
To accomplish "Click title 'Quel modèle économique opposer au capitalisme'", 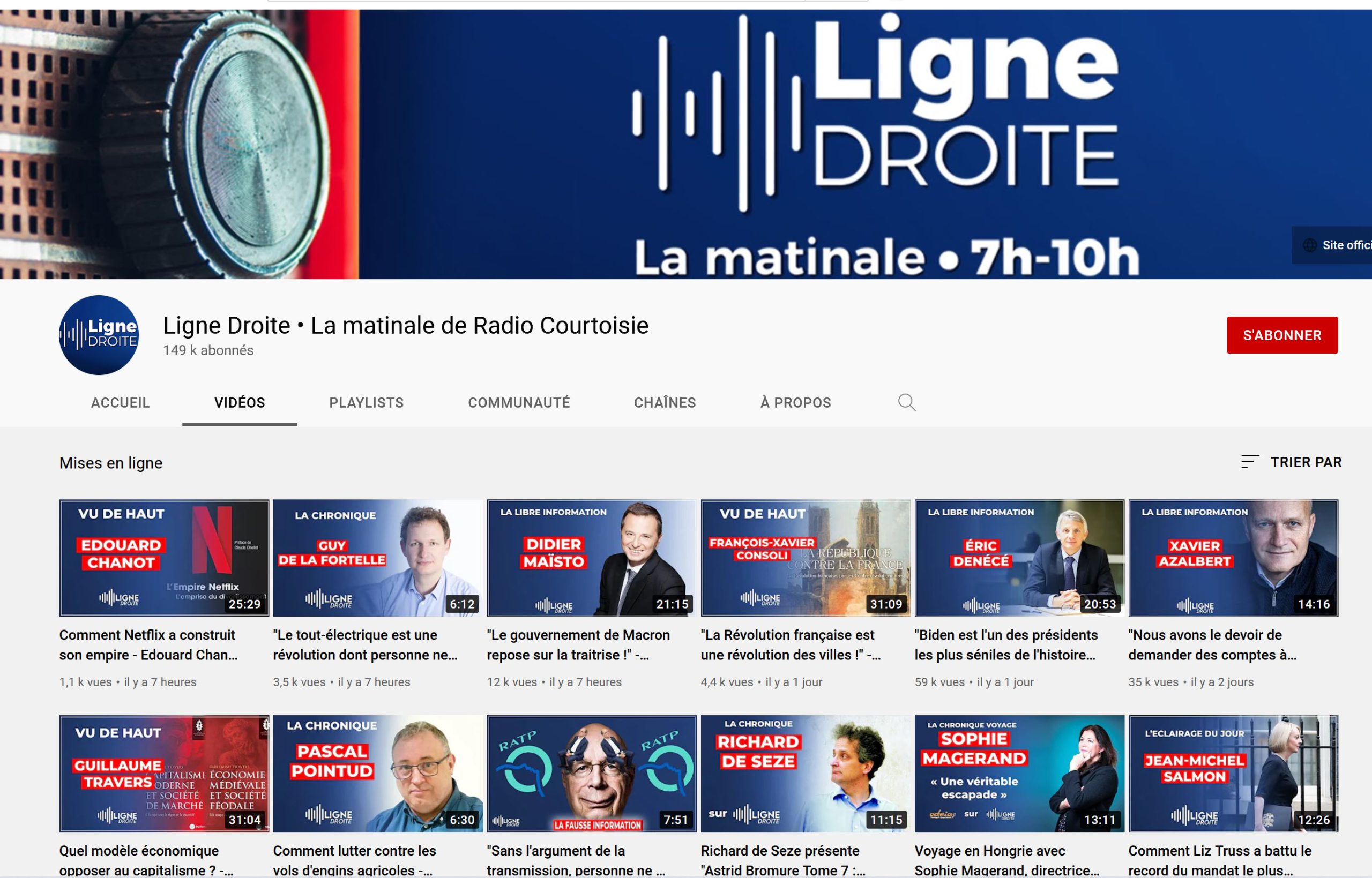I will point(146,860).
